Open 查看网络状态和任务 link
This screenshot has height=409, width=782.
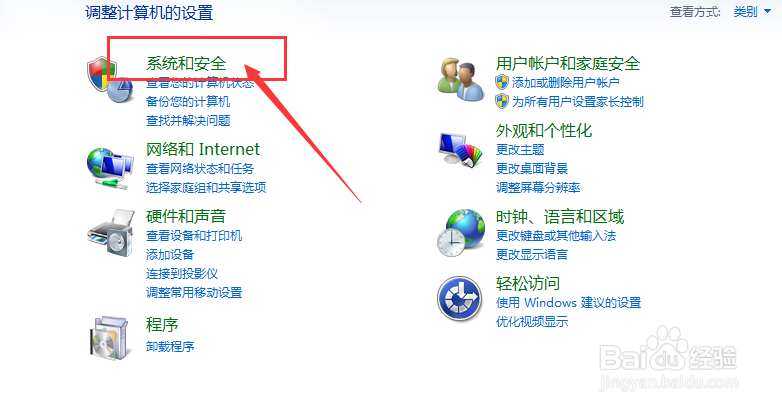[200, 169]
